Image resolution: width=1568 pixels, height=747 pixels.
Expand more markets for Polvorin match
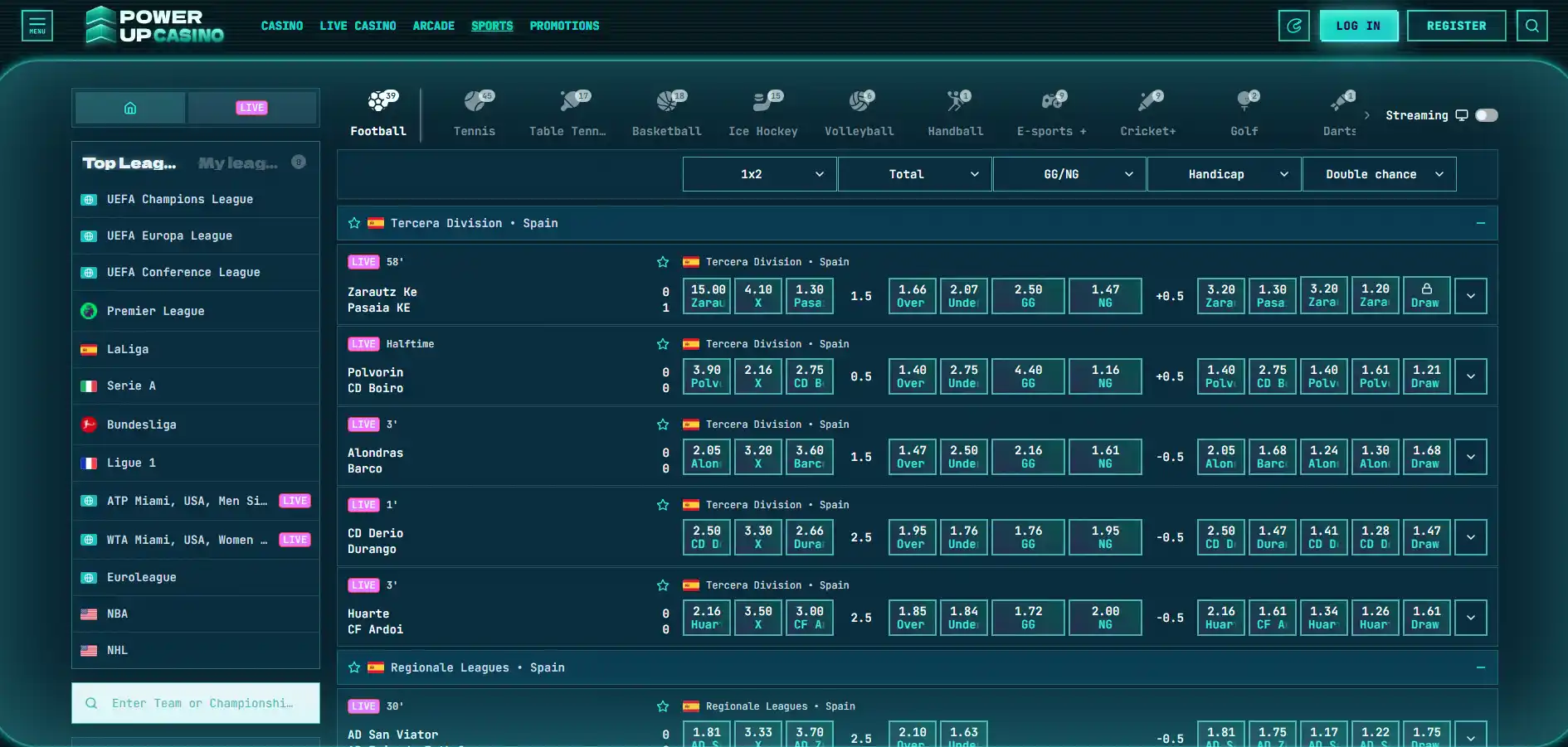(x=1471, y=376)
